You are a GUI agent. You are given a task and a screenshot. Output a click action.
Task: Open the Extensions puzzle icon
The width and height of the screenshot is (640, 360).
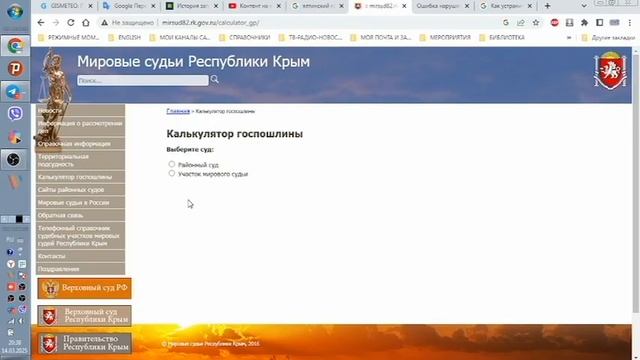584,23
